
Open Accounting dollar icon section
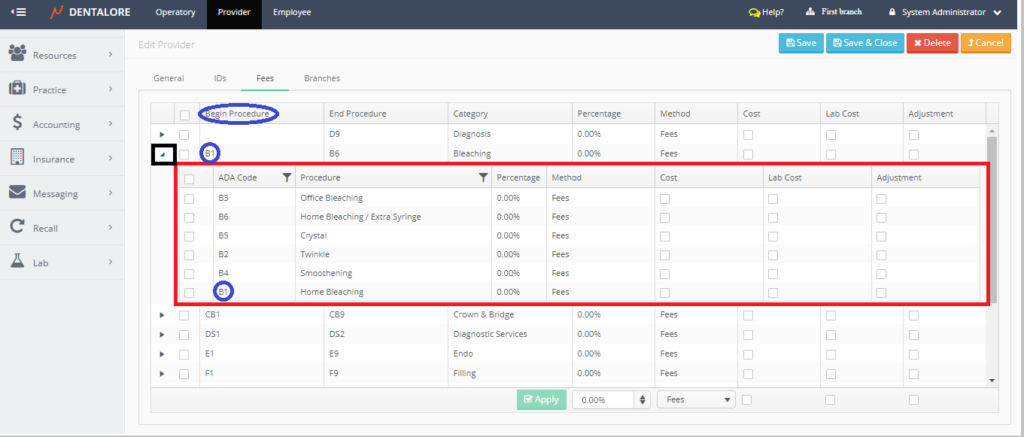click(60, 124)
